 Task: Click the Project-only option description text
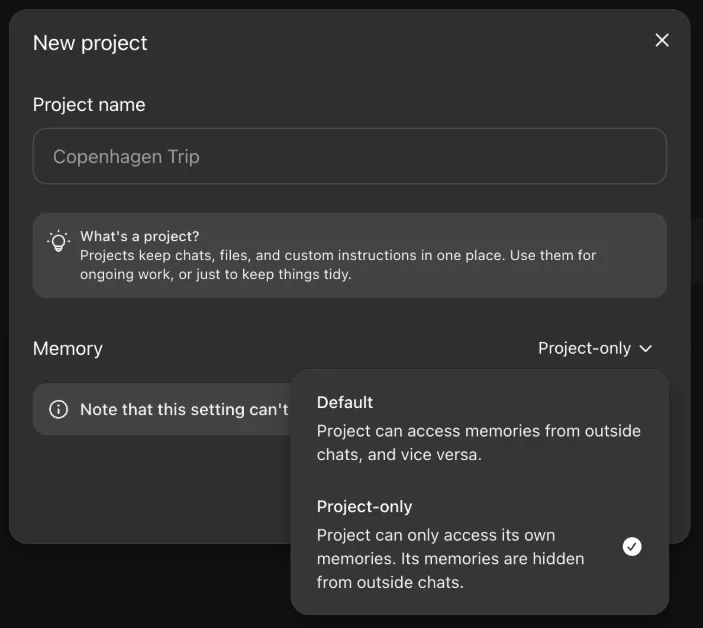pyautogui.click(x=450, y=558)
